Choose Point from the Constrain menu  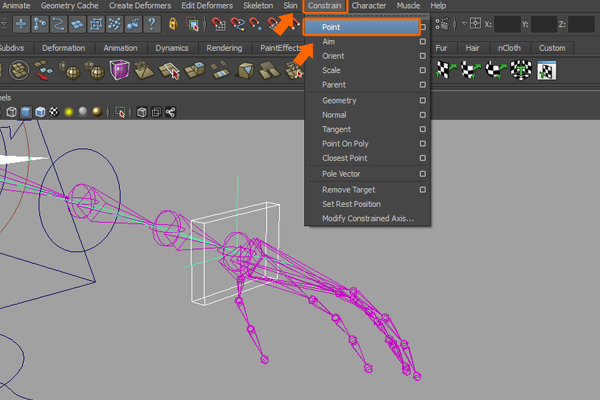click(362, 27)
